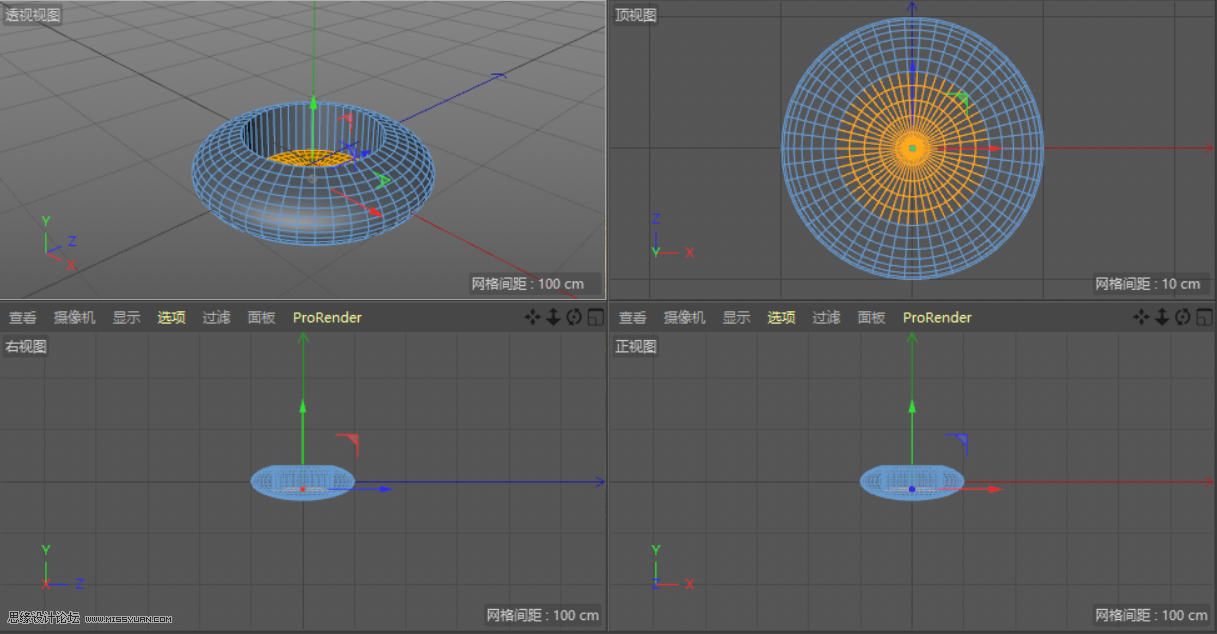1217x634 pixels.
Task: Click the 选项 menu in the right view toolbar
Action: pos(170,317)
